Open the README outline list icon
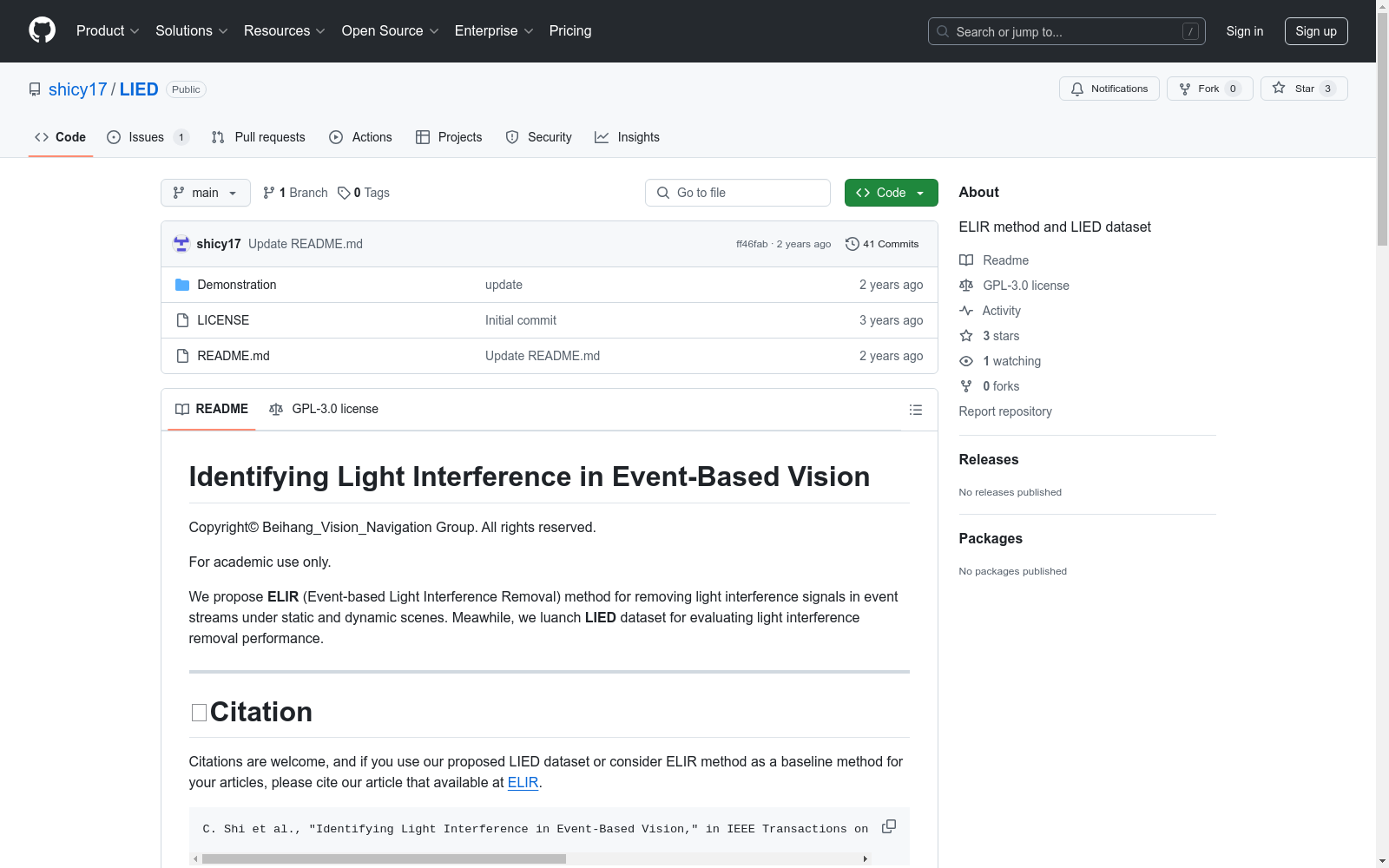Screen dimensions: 1389x868 [x=916, y=410]
